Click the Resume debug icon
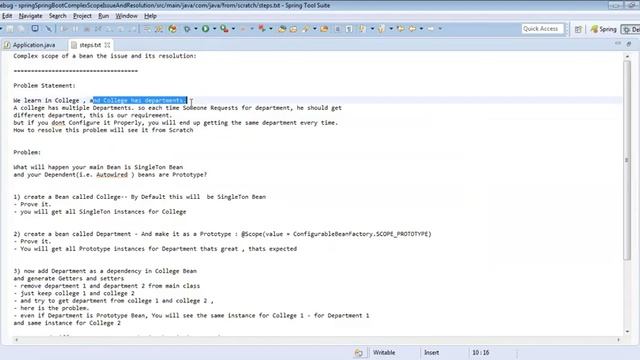This screenshot has height=360, width=640. 64,29
